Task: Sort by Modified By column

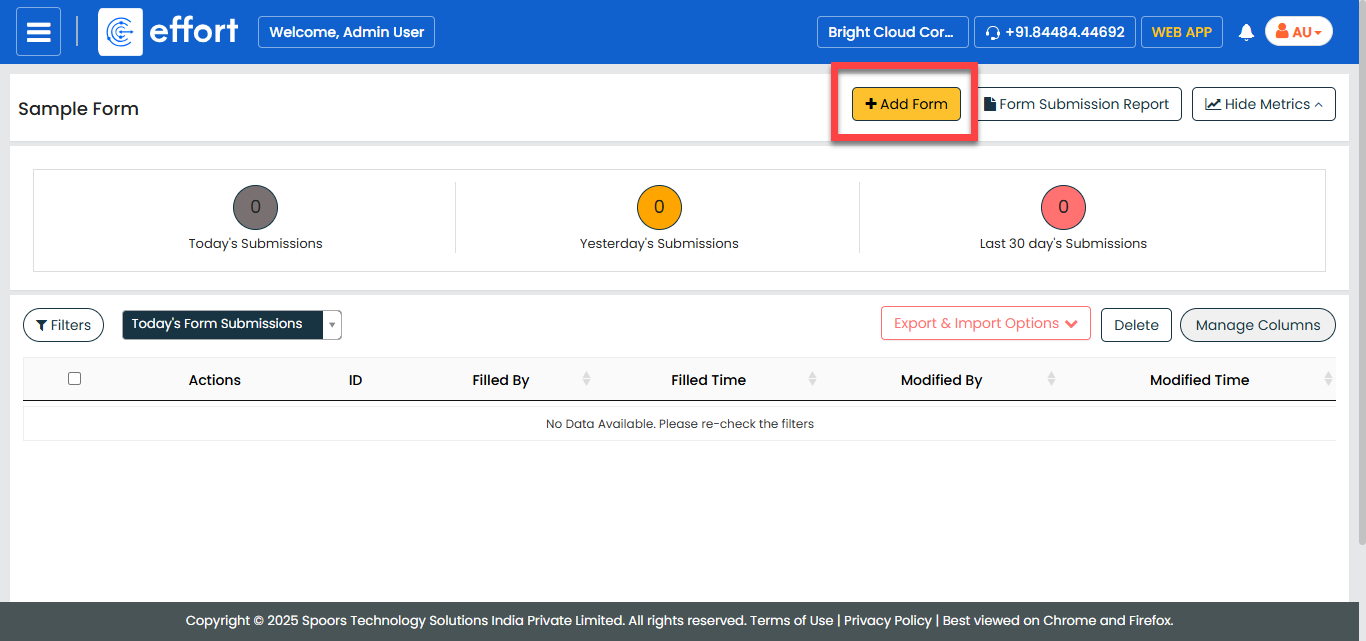Action: (x=1051, y=379)
